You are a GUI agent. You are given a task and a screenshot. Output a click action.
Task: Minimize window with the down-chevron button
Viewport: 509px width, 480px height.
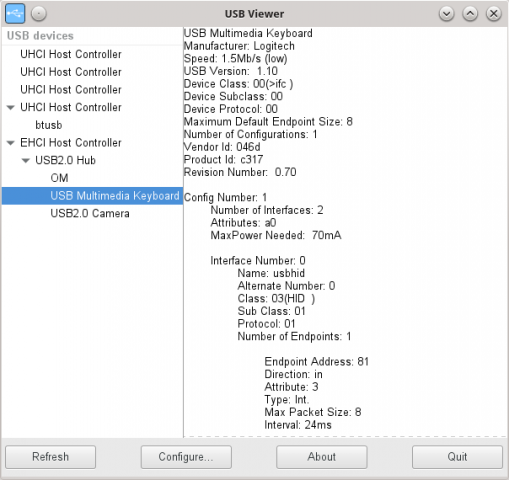[447, 14]
